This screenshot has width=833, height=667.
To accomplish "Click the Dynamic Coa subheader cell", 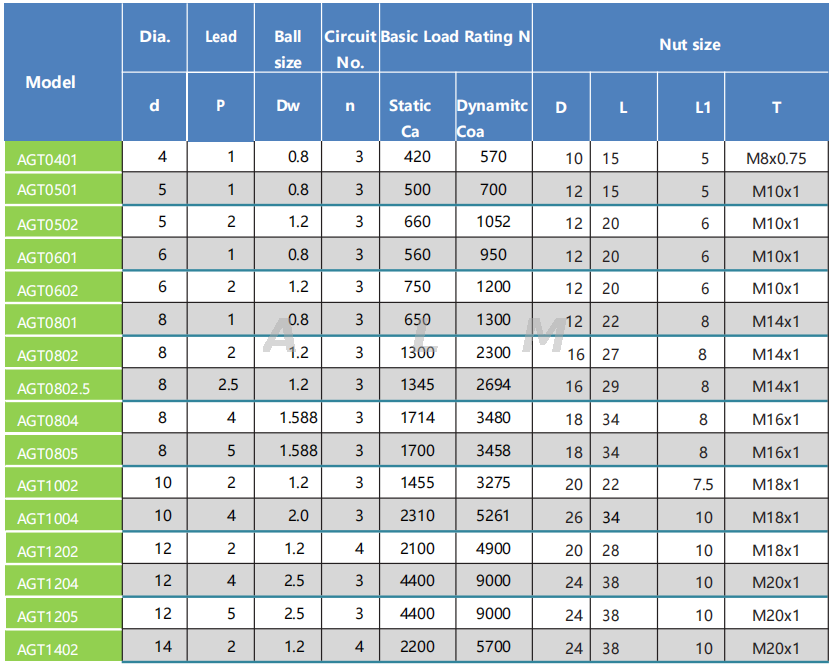I will (x=492, y=118).
